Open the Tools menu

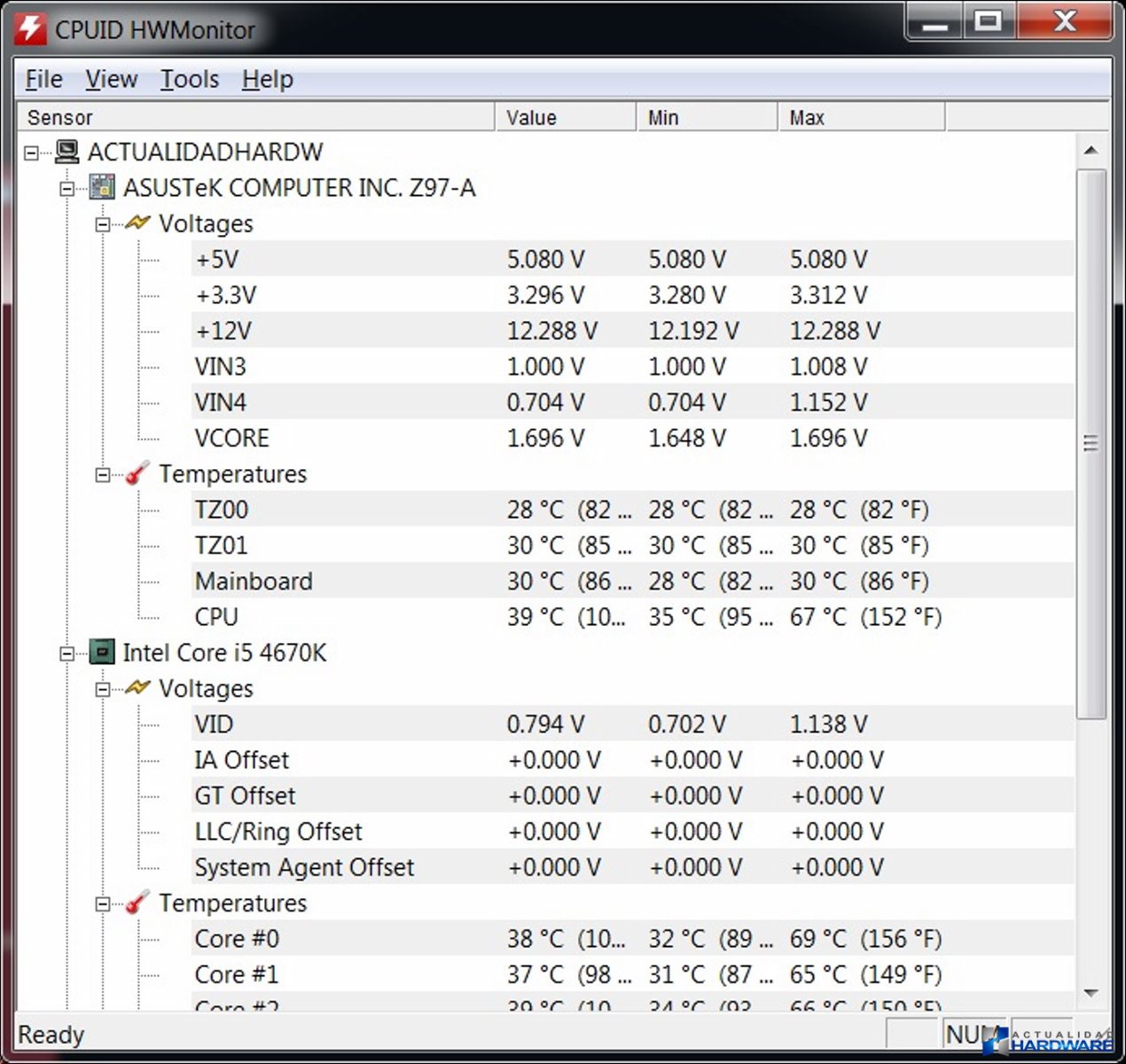coord(189,80)
